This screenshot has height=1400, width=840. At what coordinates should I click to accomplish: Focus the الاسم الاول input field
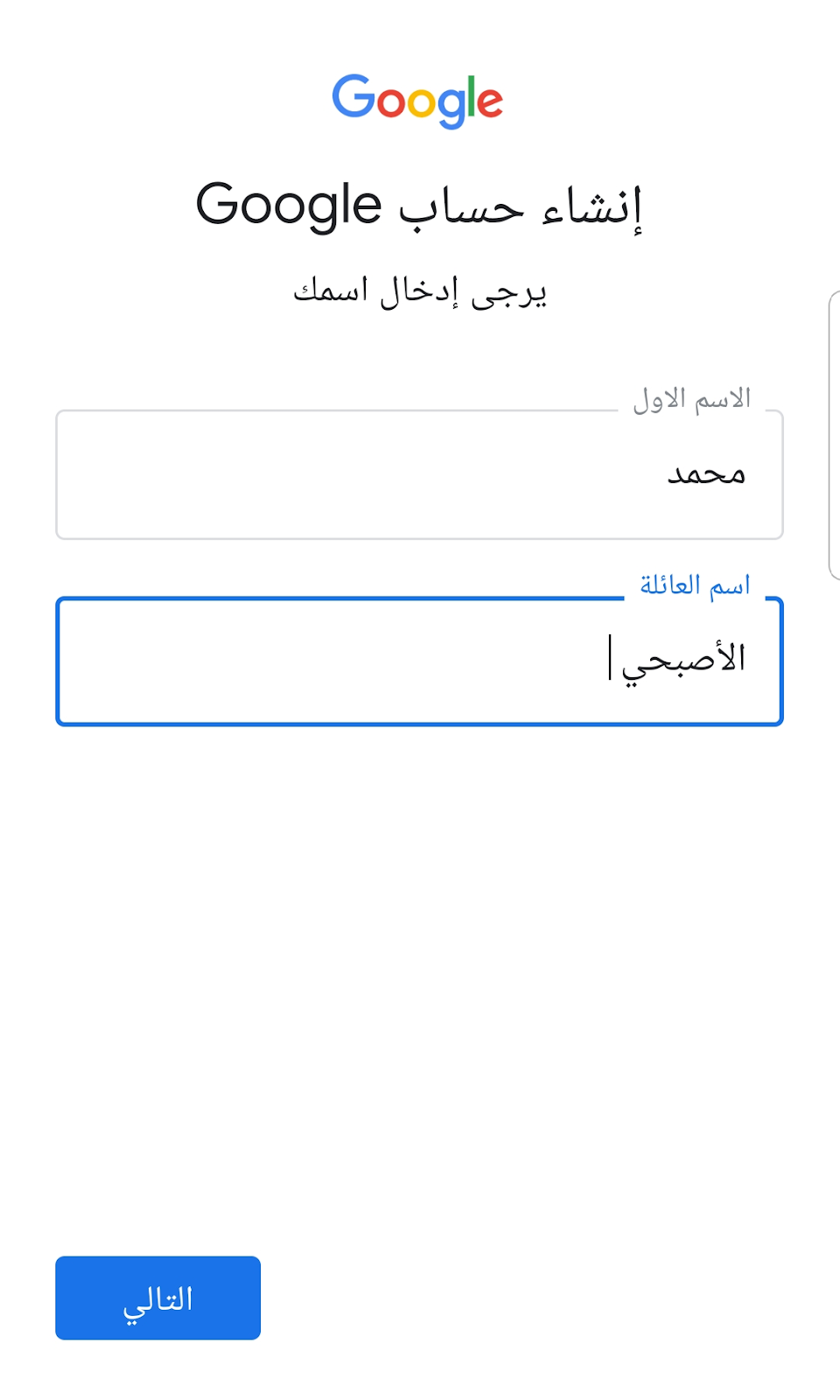click(x=419, y=474)
